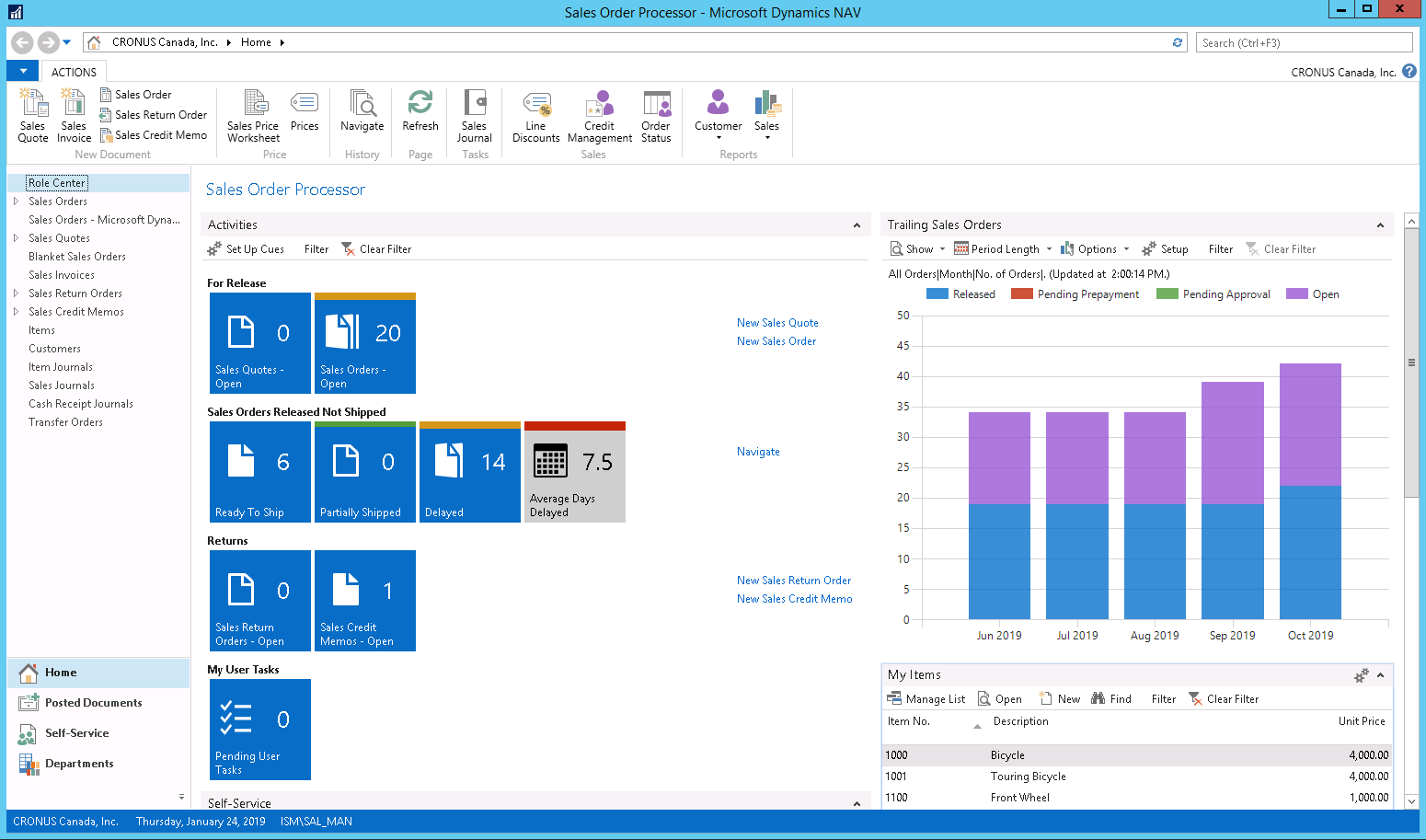Open Cash Receipt Journals
This screenshot has width=1426, height=840.
coord(81,404)
